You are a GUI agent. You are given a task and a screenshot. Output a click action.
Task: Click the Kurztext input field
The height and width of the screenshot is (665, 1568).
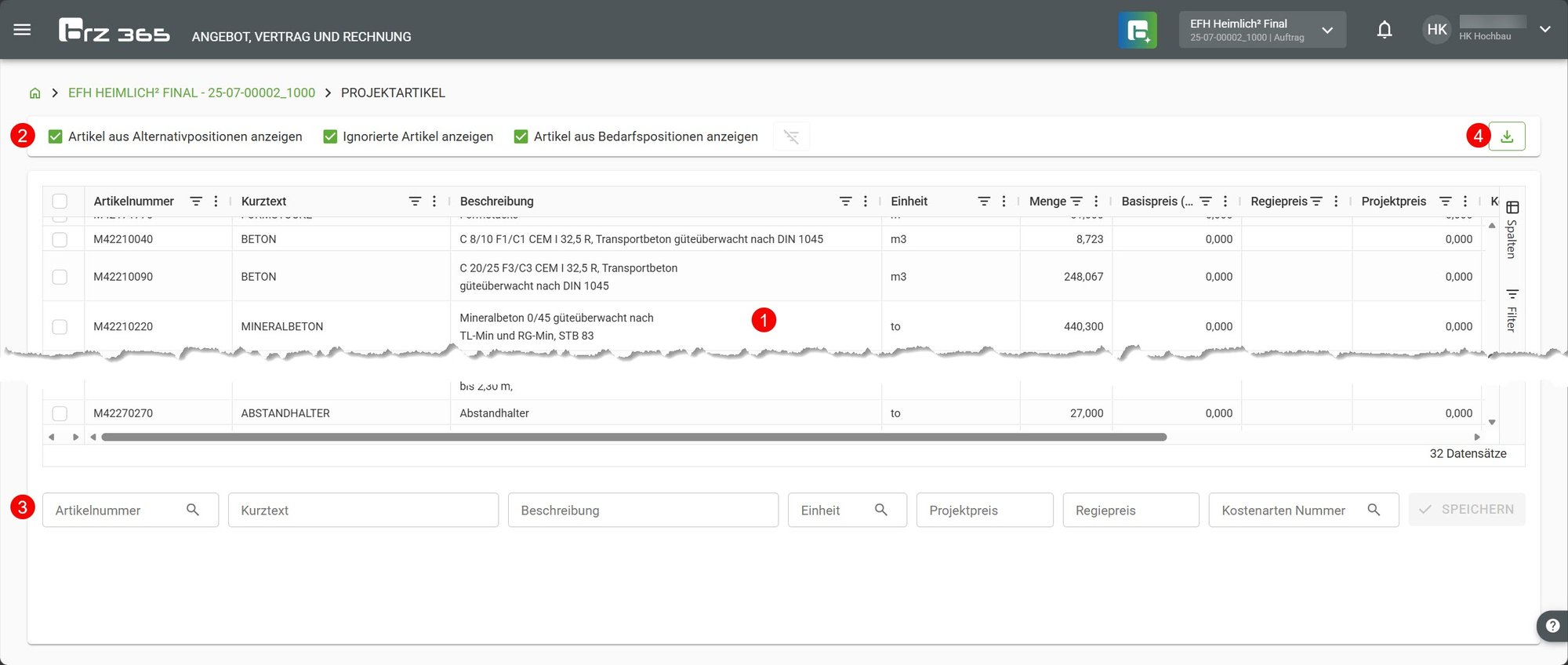coord(363,510)
